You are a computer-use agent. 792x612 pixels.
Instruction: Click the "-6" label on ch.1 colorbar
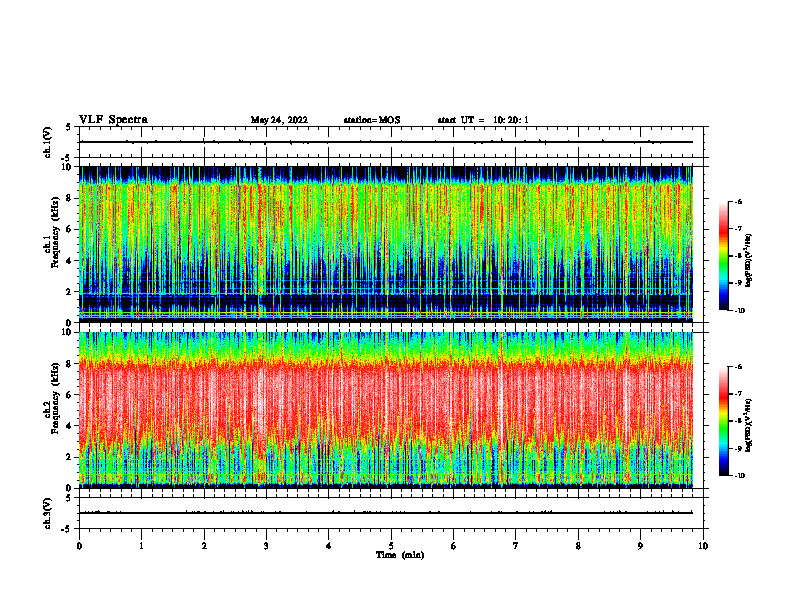coord(739,201)
